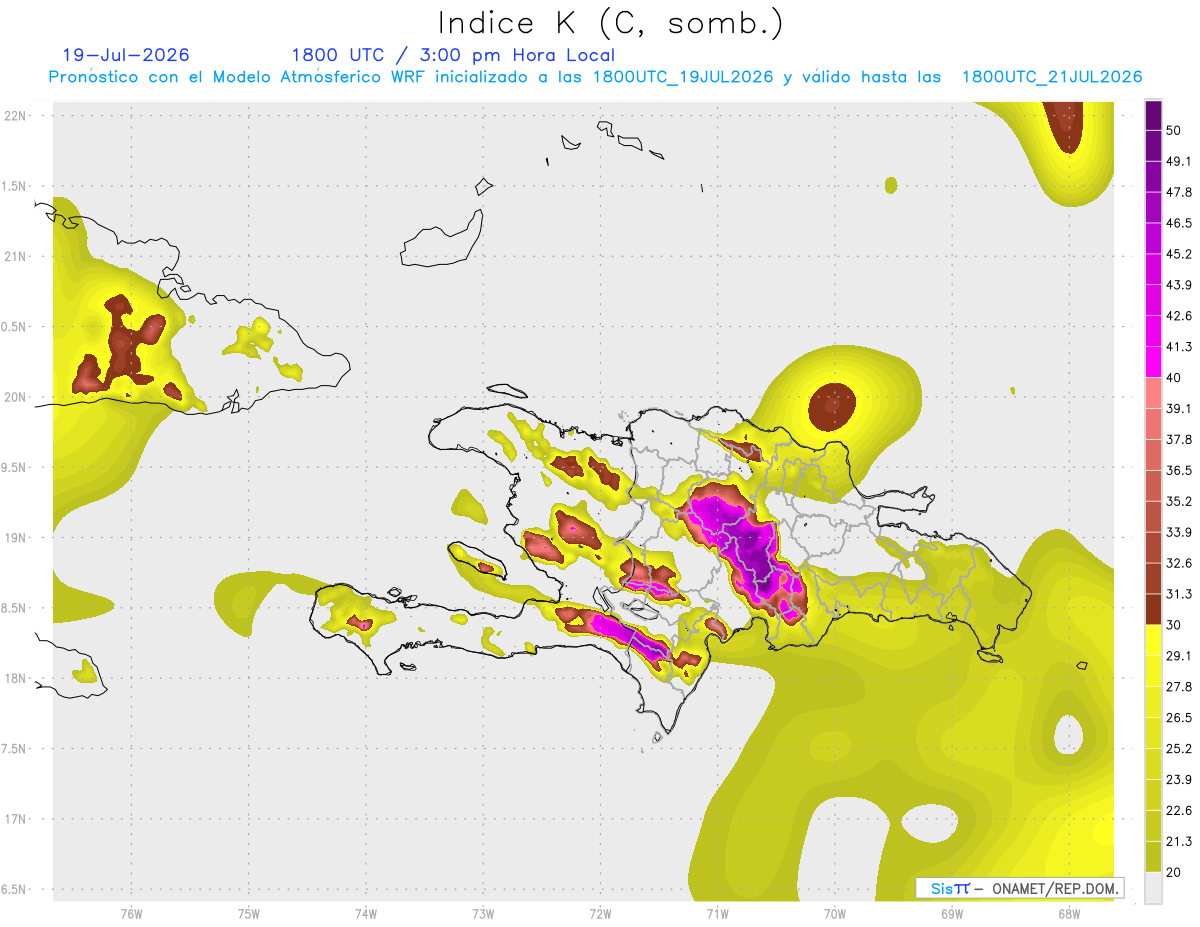Click the legend value "37.8"
This screenshot has height=927, width=1200.
point(1178,440)
